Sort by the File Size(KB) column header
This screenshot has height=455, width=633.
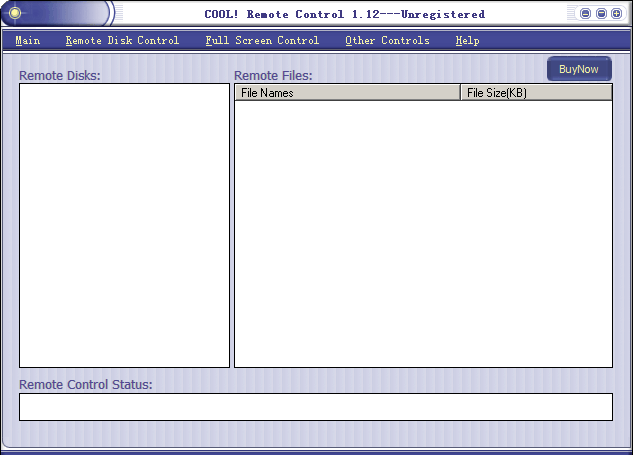tap(536, 93)
